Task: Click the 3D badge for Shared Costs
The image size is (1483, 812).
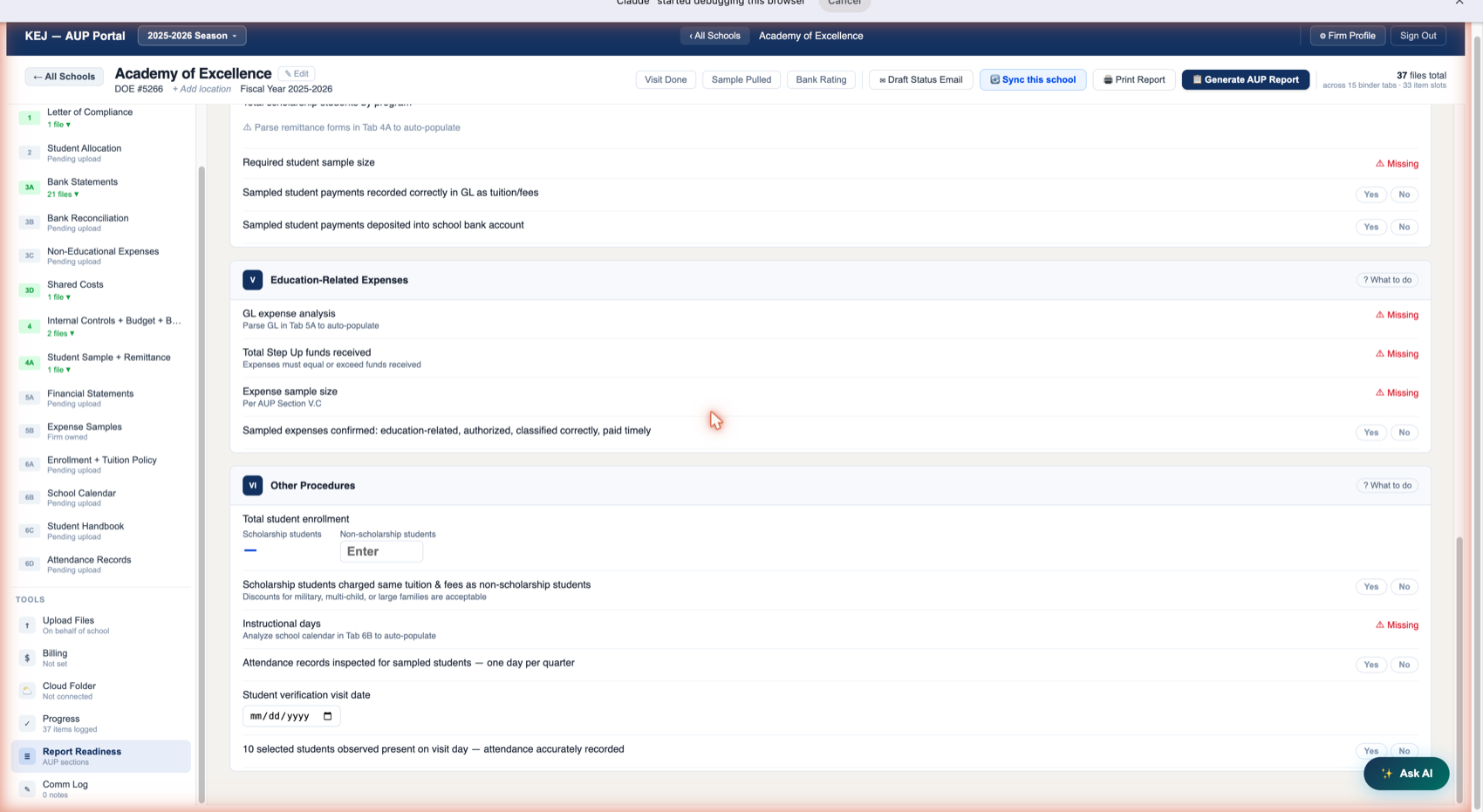Action: (x=29, y=290)
